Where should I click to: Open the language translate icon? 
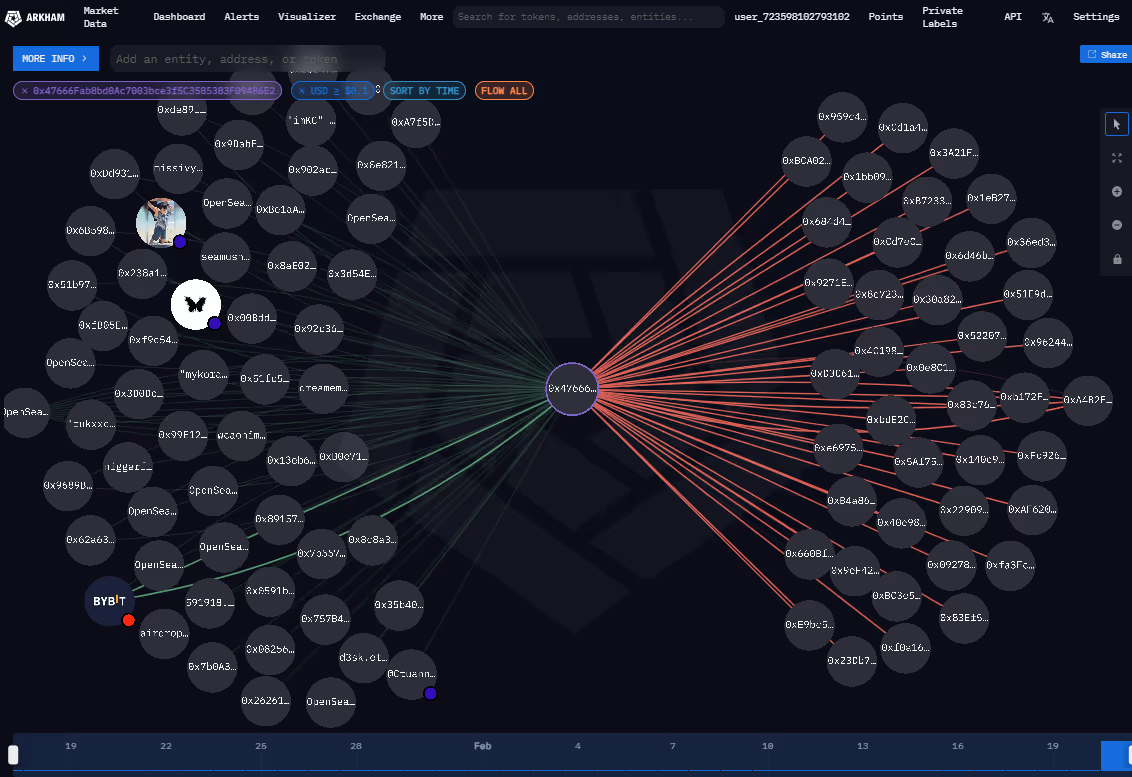1048,17
